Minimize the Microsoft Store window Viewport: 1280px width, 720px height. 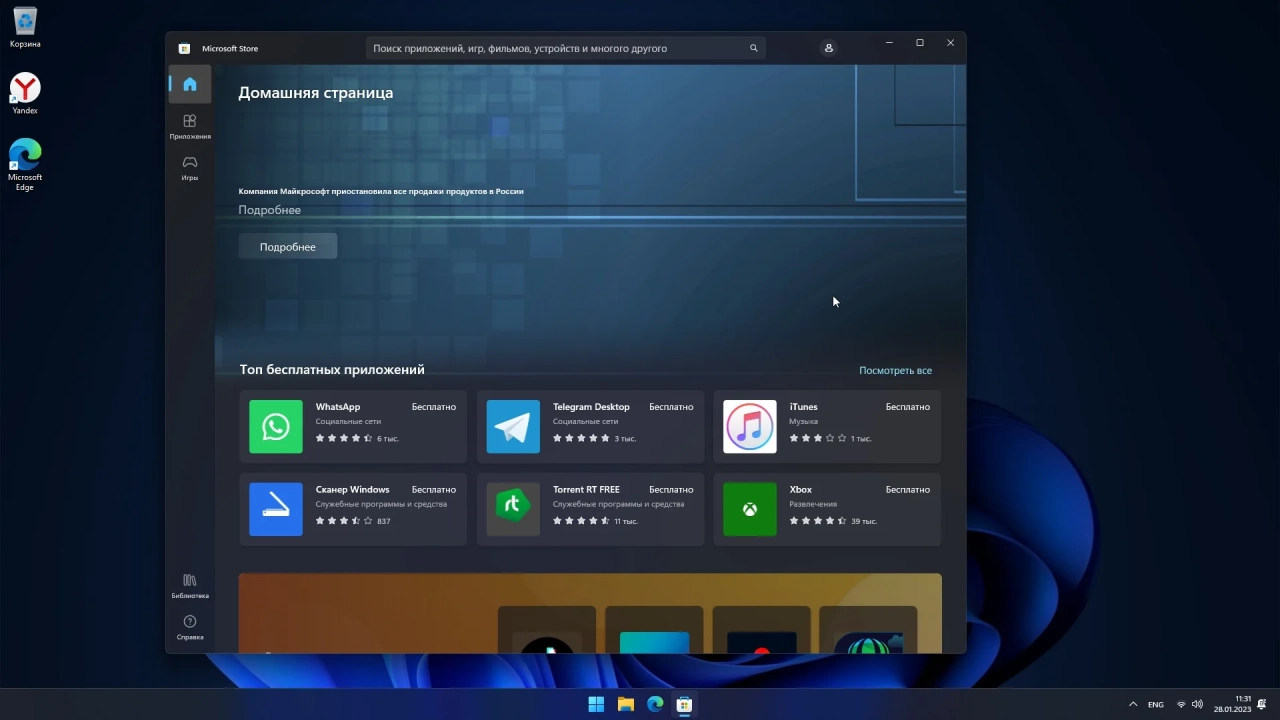click(x=889, y=43)
